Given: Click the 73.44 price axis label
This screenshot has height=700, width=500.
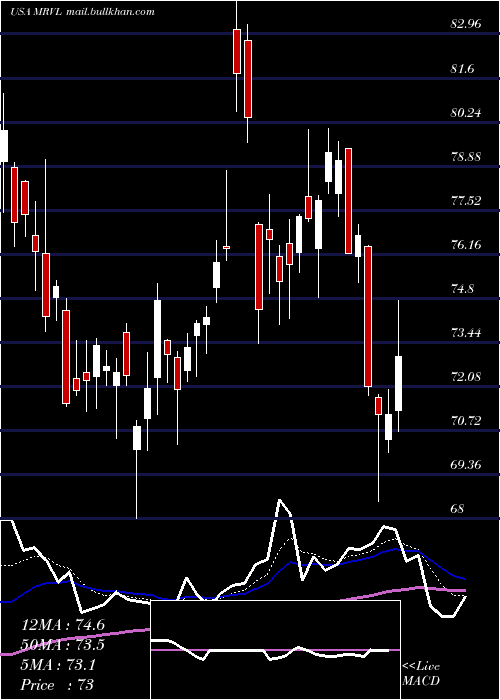Looking at the screenshot, I should coord(466,333).
